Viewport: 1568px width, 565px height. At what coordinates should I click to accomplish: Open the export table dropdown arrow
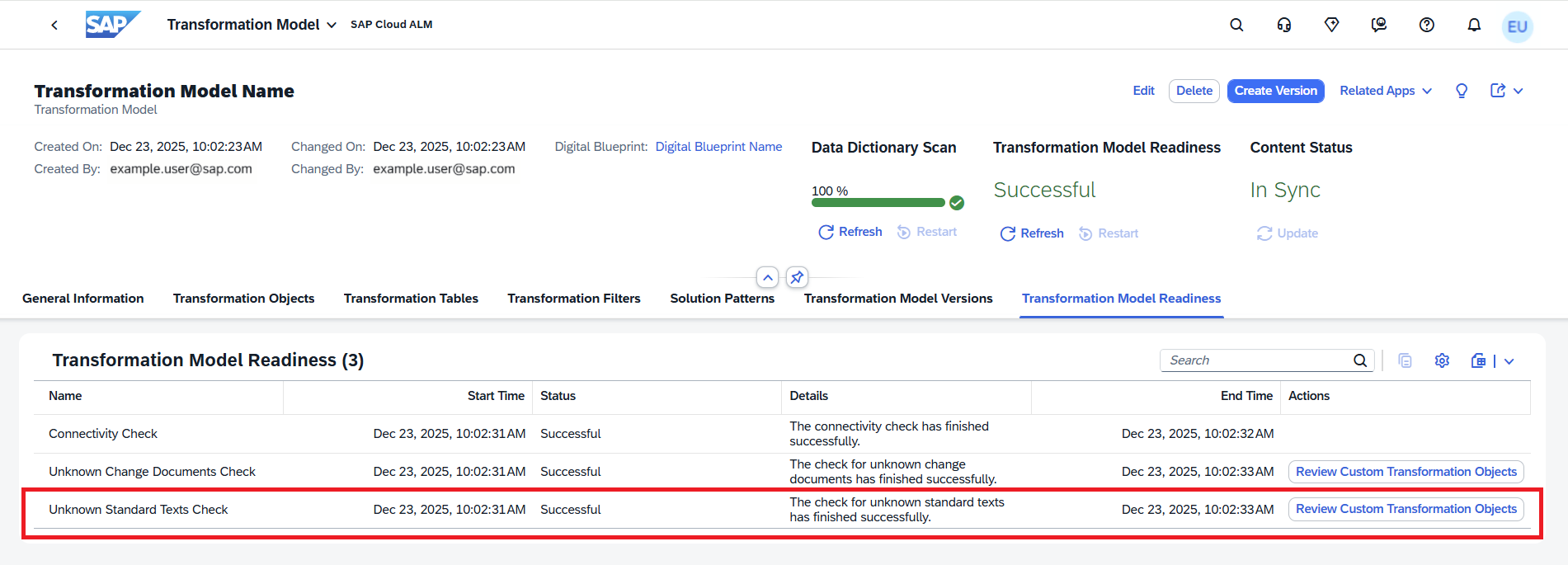tap(1509, 361)
